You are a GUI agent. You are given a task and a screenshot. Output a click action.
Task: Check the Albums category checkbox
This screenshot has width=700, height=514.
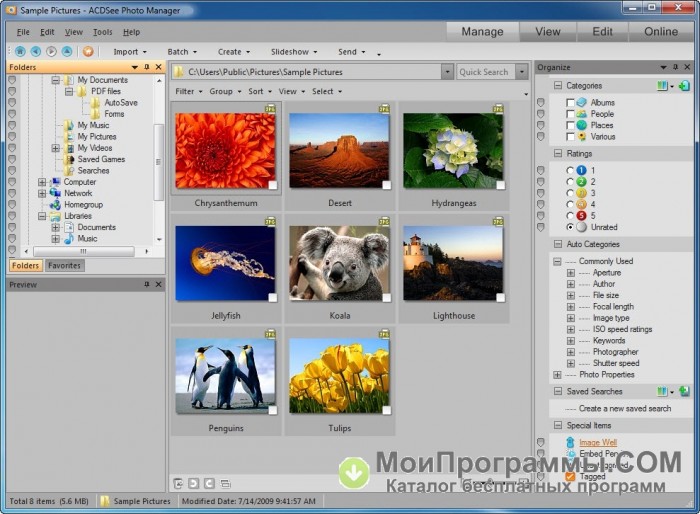pyautogui.click(x=570, y=102)
